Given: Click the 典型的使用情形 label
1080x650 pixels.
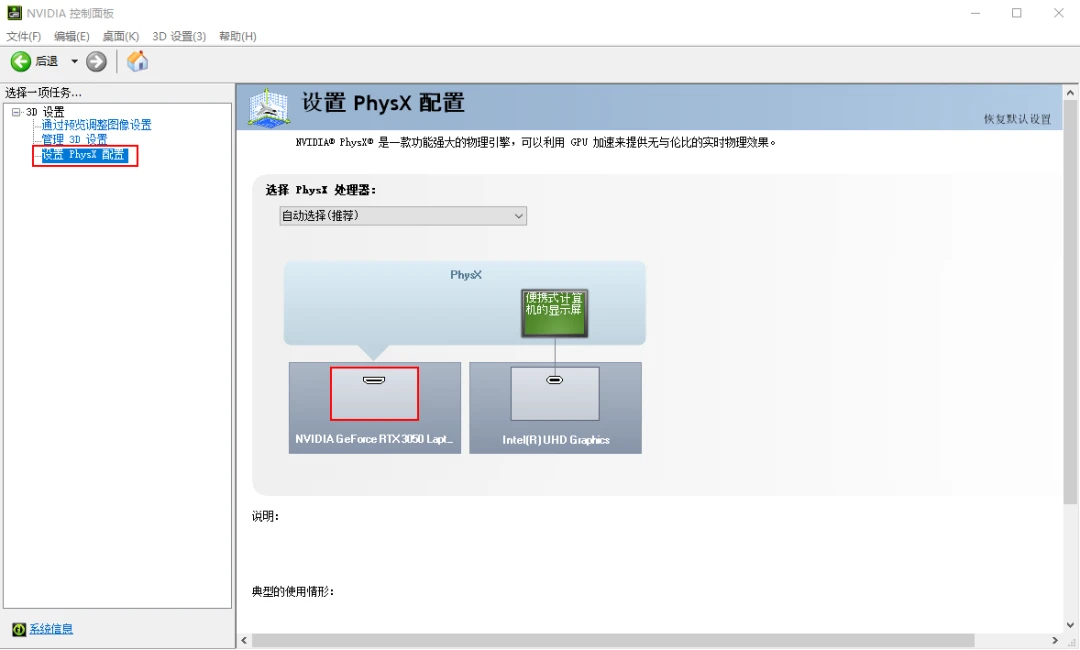Looking at the screenshot, I should click(293, 591).
